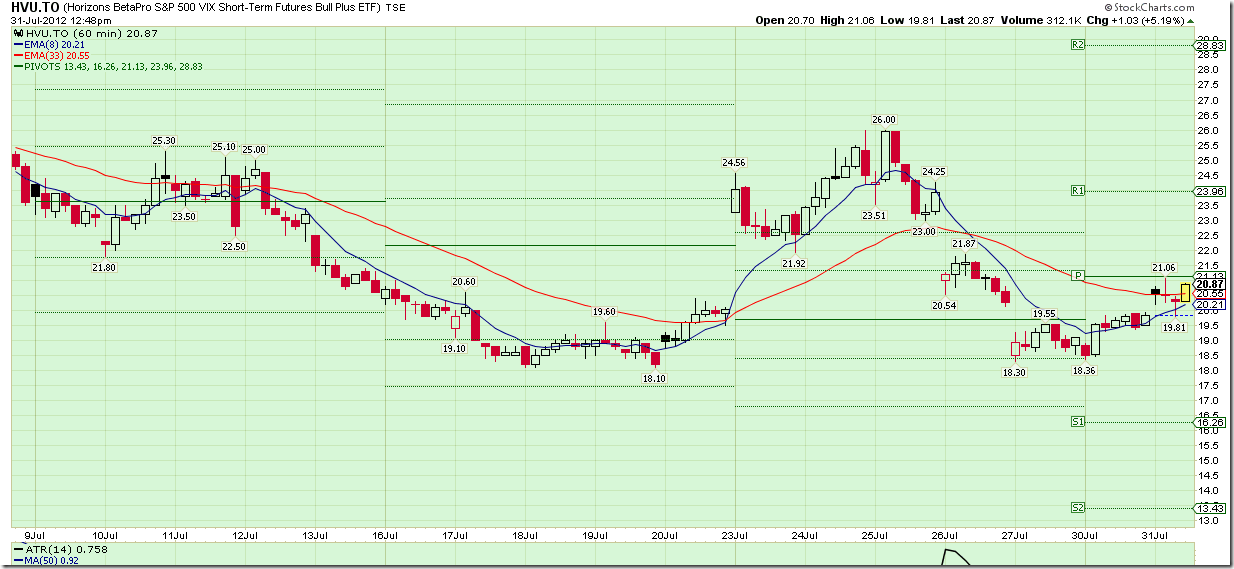Click the 20.60 price label

464,282
